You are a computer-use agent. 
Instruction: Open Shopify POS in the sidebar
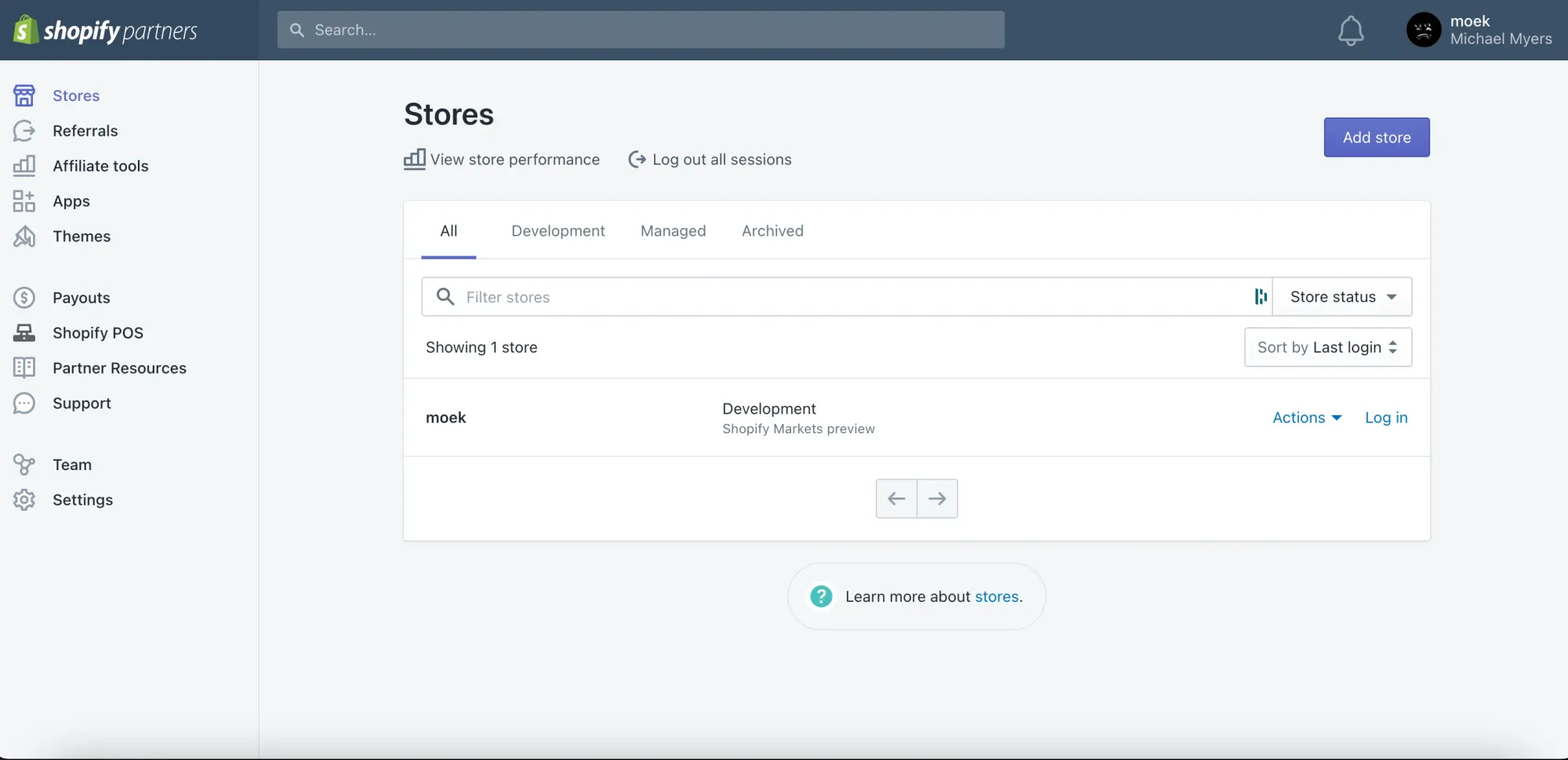coord(98,333)
